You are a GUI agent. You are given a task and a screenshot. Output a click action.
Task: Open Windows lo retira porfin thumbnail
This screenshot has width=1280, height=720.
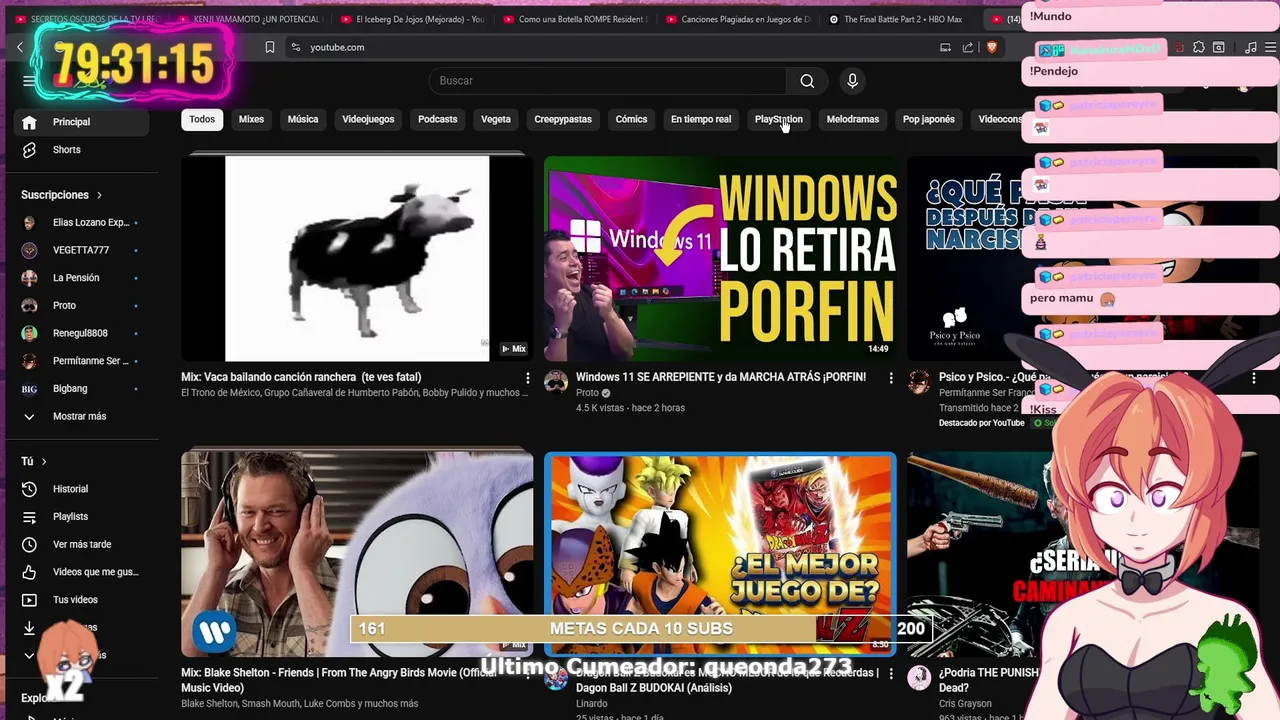pos(720,257)
